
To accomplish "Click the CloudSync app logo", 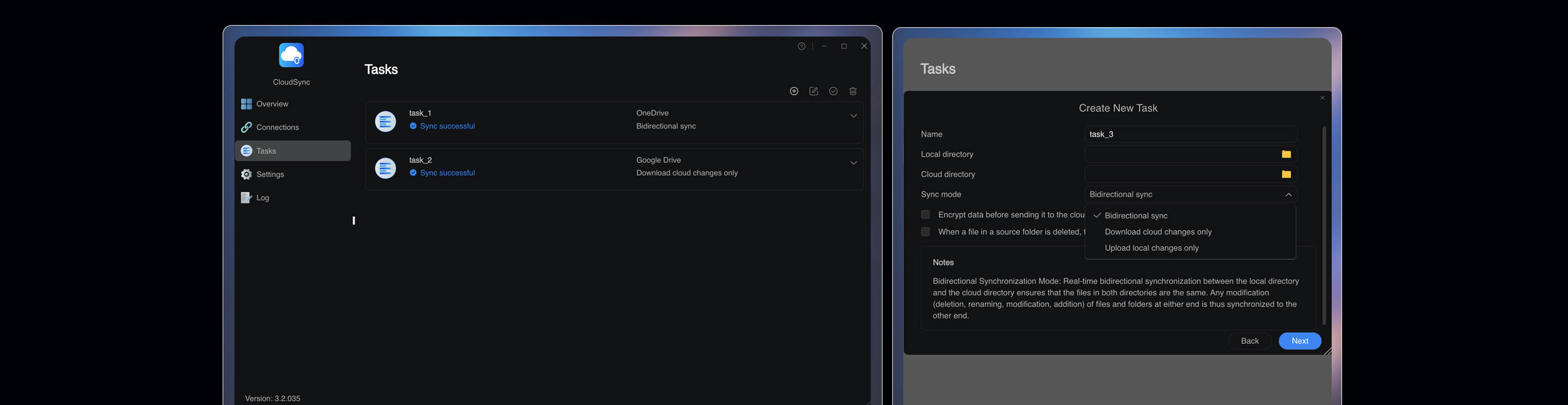I will 292,56.
